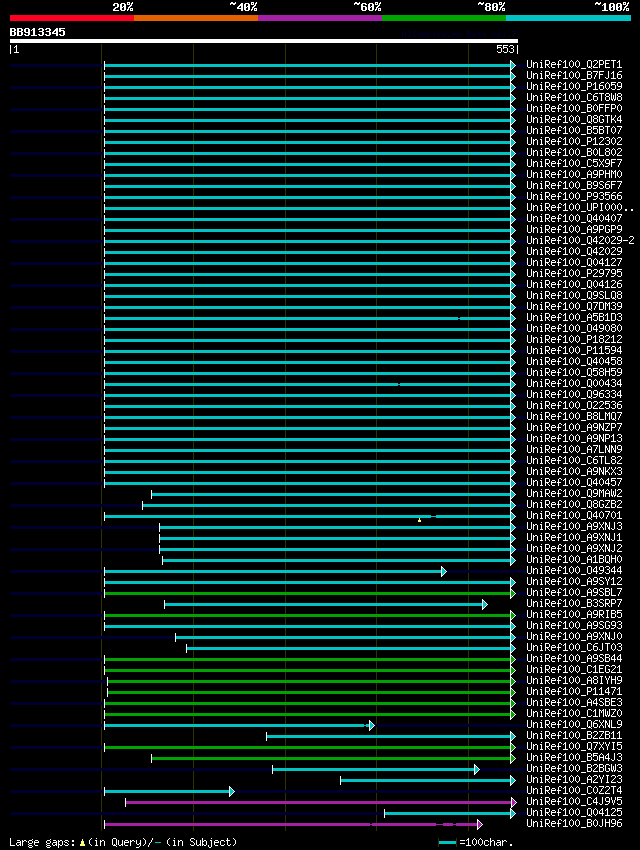Screen dimensions: 640x850
Task: Select the label UniRef100_Q8GZB2
Action: click(574, 504)
